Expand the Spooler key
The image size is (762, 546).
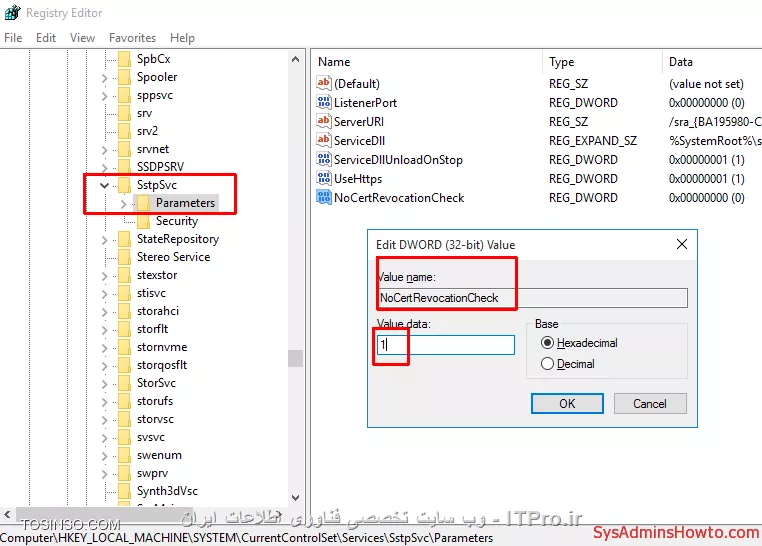(104, 78)
